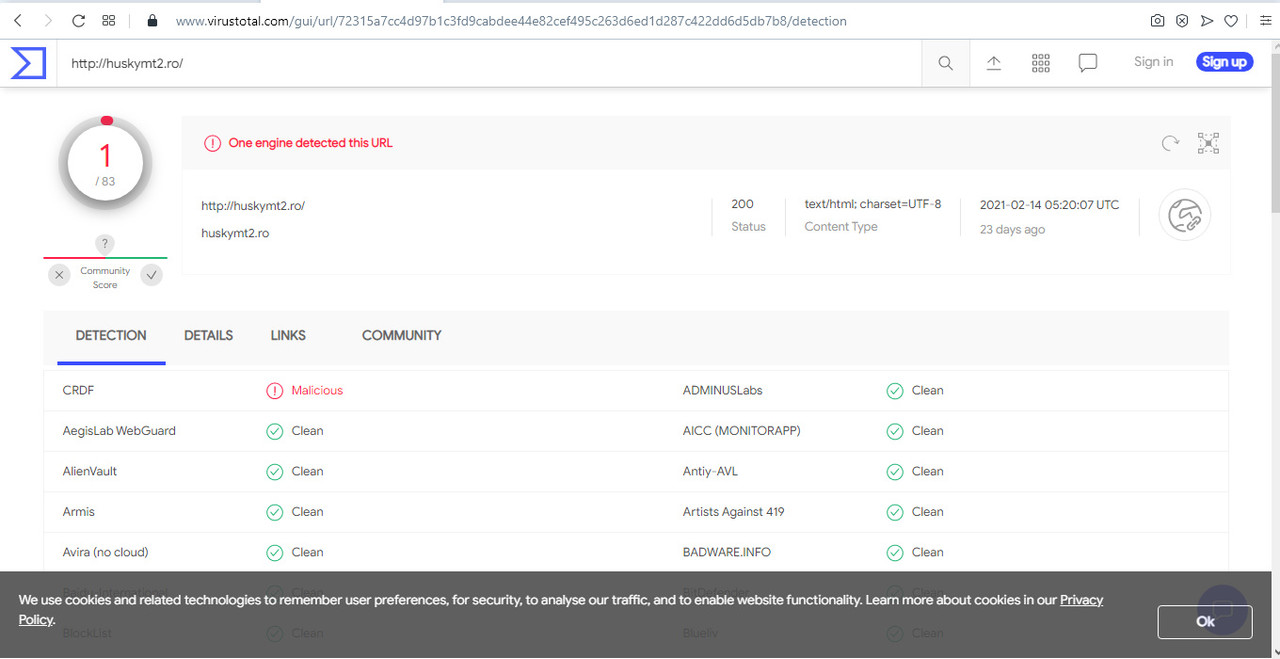
Task: Click the Sign in link
Action: (1153, 62)
